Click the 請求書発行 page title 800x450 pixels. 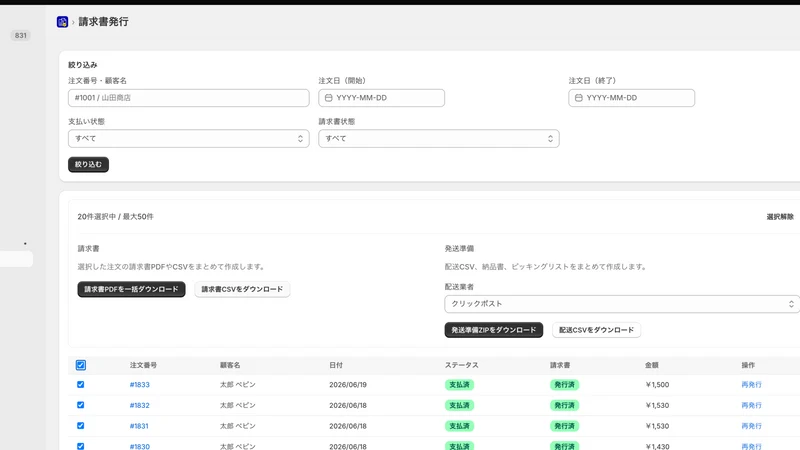point(104,22)
